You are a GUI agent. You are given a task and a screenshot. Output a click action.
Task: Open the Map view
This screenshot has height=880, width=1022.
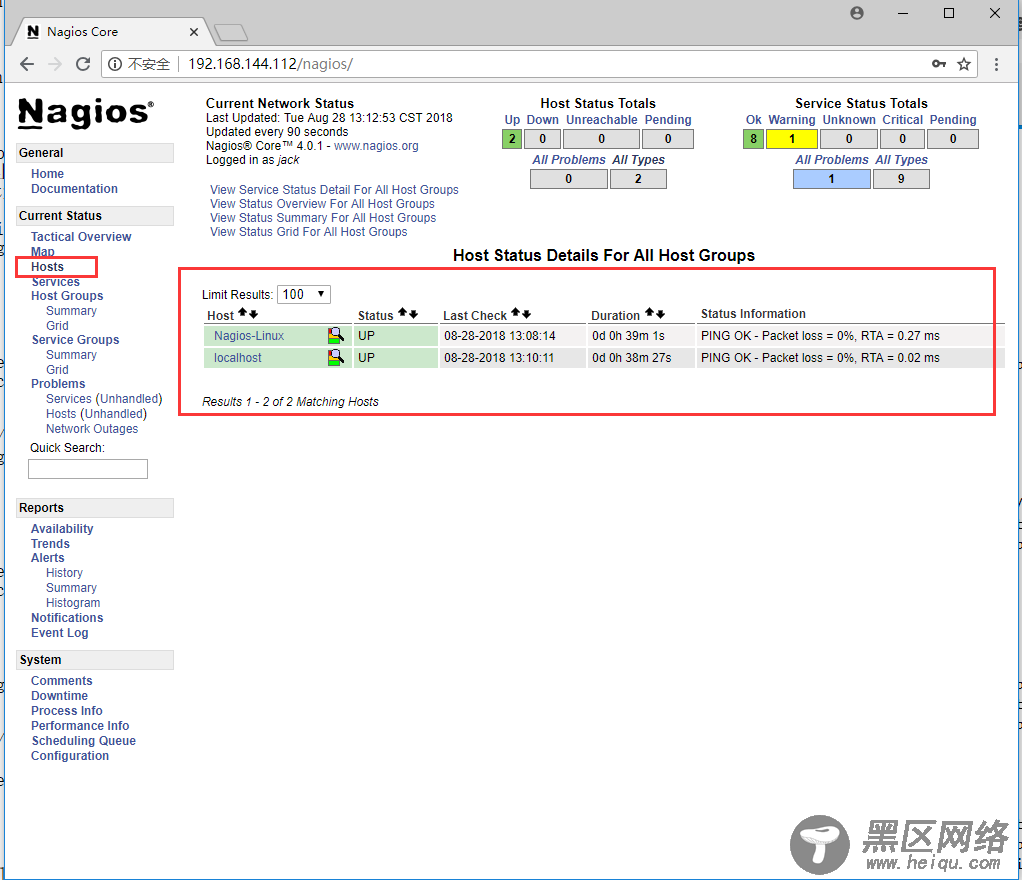click(x=42, y=252)
